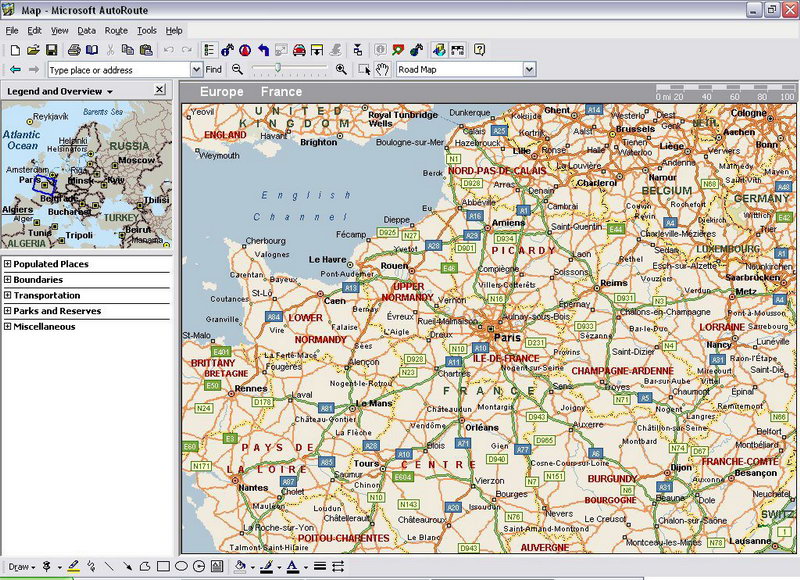
Task: Select the Oval drawing tool
Action: click(x=181, y=566)
